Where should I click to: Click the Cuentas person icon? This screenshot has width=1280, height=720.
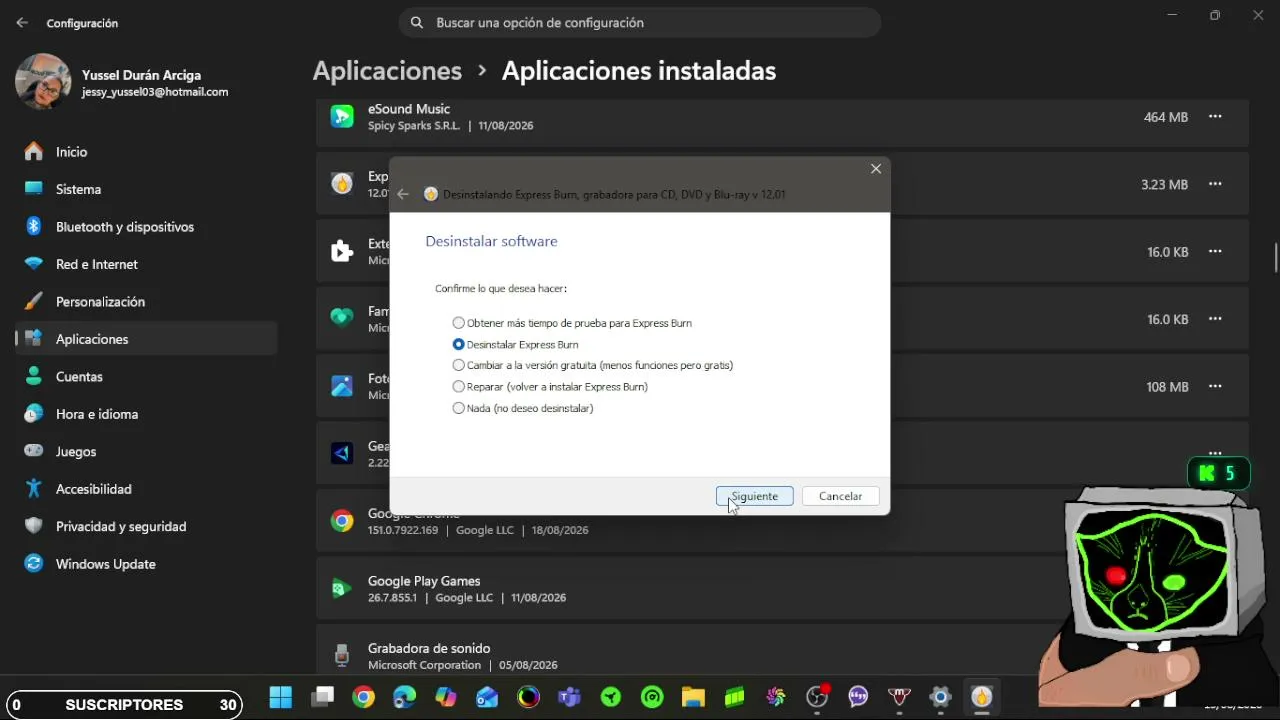click(x=34, y=377)
